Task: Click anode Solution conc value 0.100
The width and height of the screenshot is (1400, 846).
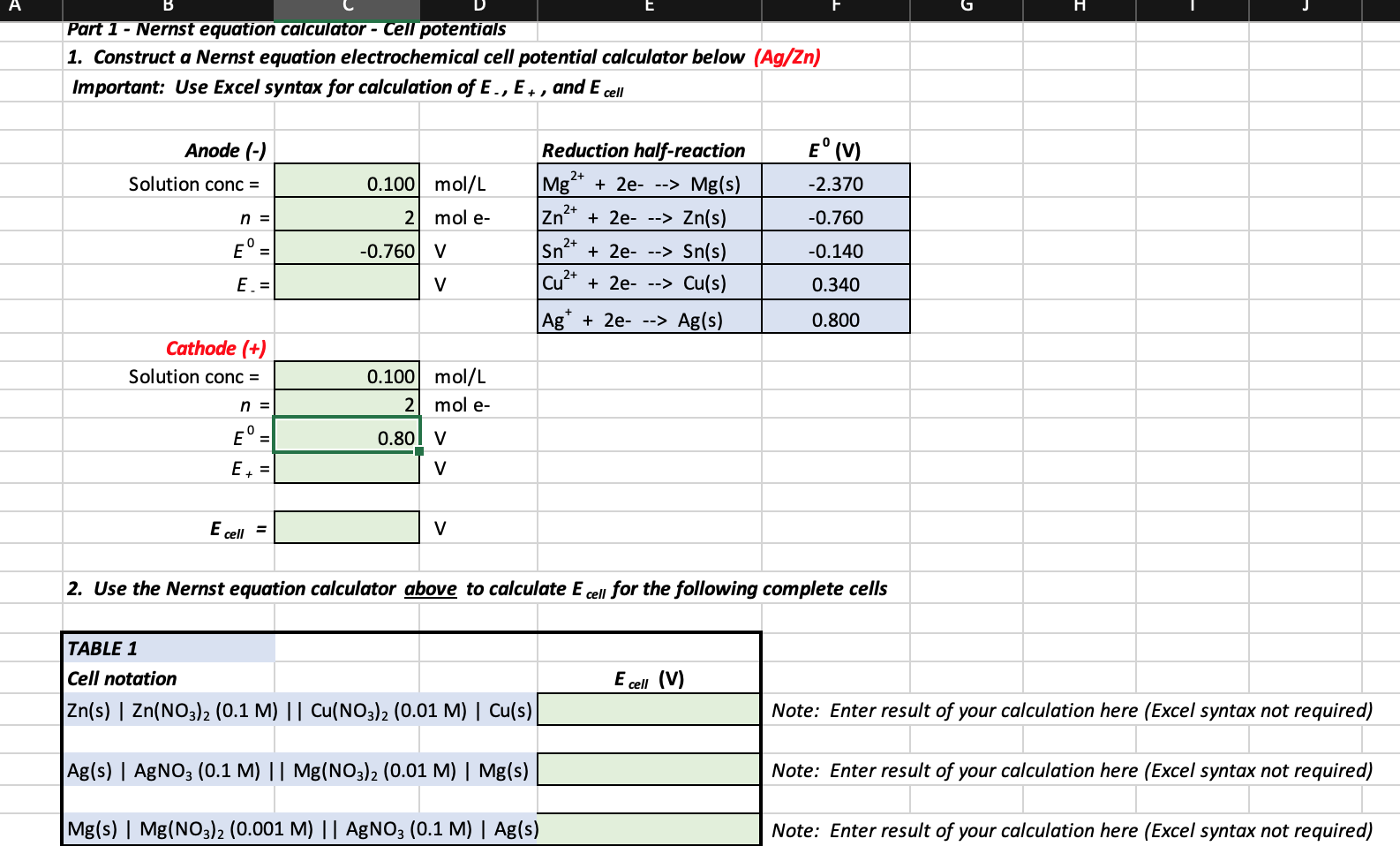Action: point(347,181)
